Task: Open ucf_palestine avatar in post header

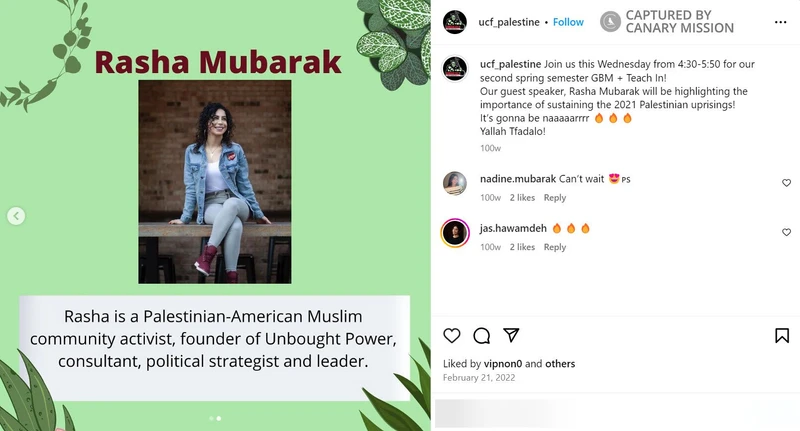Action: (454, 22)
